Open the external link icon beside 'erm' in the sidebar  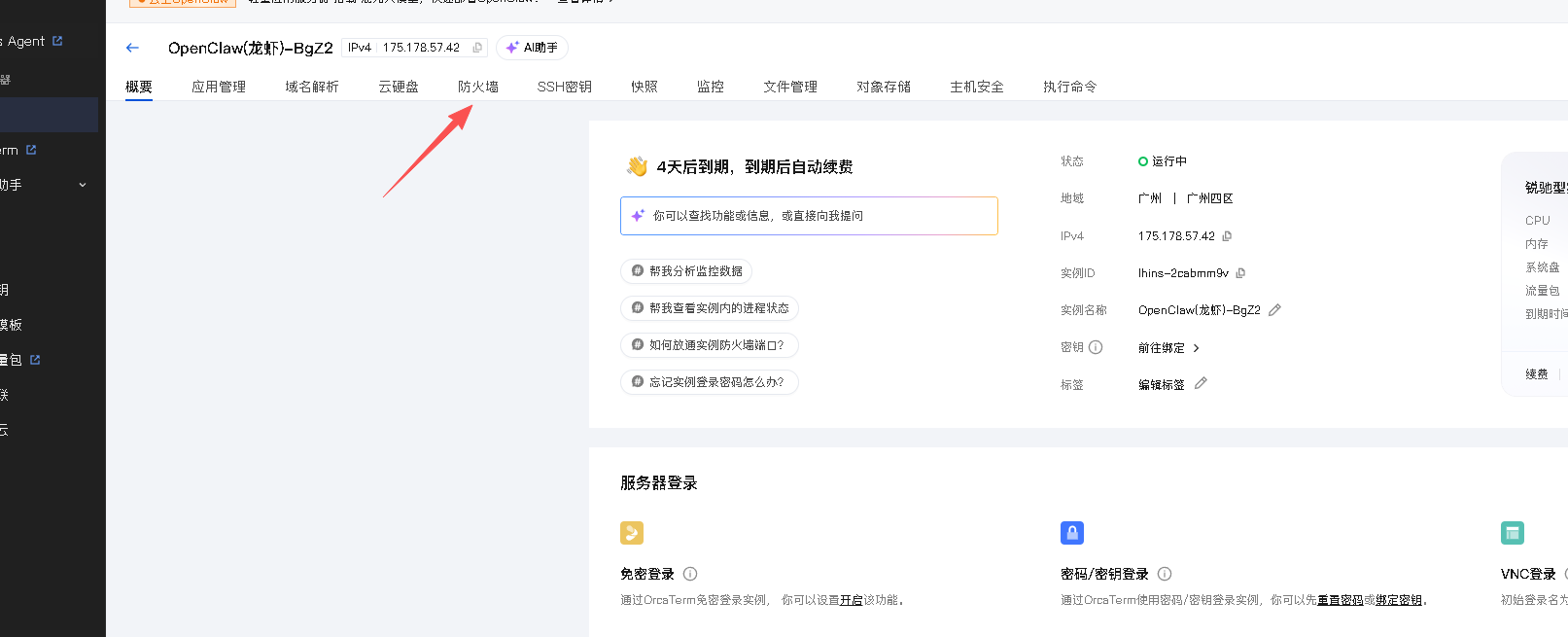(x=31, y=150)
